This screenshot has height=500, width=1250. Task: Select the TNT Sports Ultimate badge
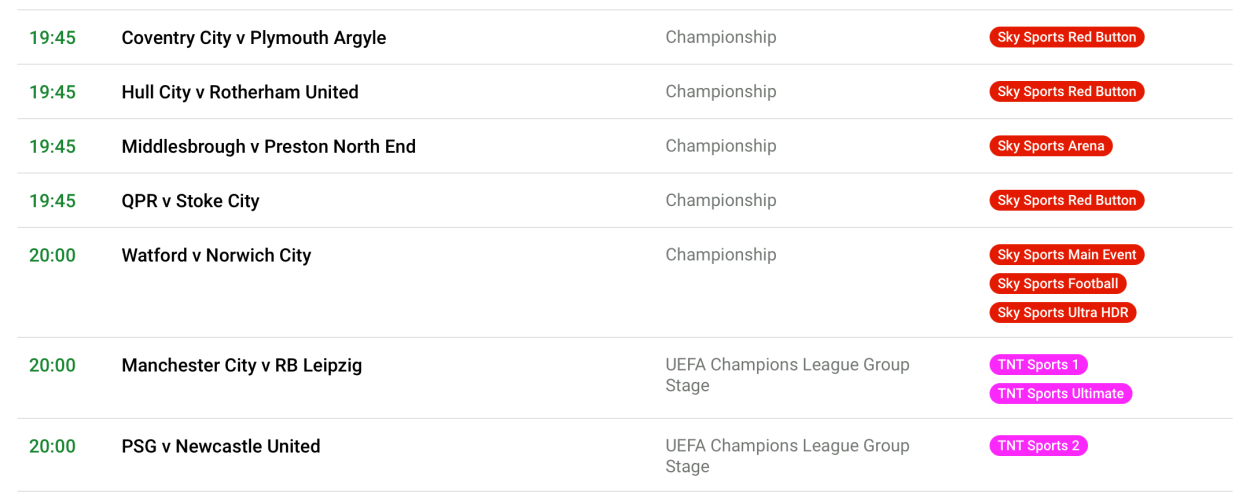click(1060, 394)
